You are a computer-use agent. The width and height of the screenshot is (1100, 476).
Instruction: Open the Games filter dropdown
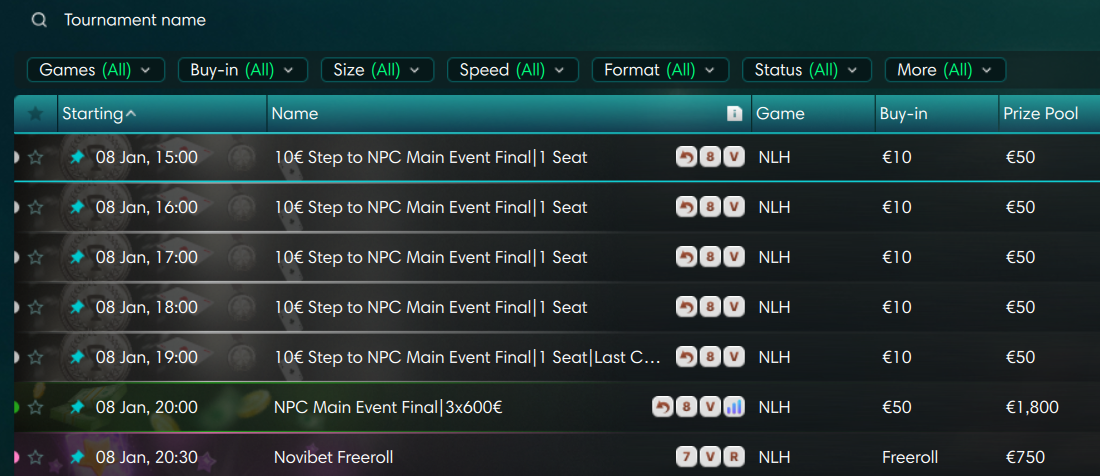coord(95,70)
